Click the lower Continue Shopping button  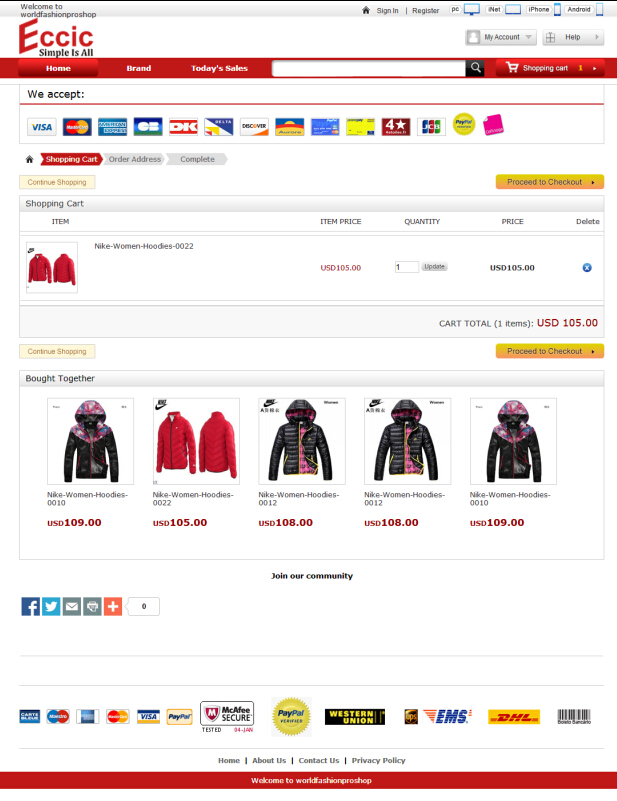pyautogui.click(x=57, y=351)
